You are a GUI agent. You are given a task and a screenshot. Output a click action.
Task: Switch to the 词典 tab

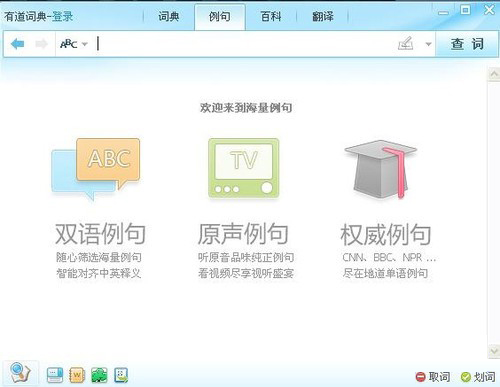168,16
